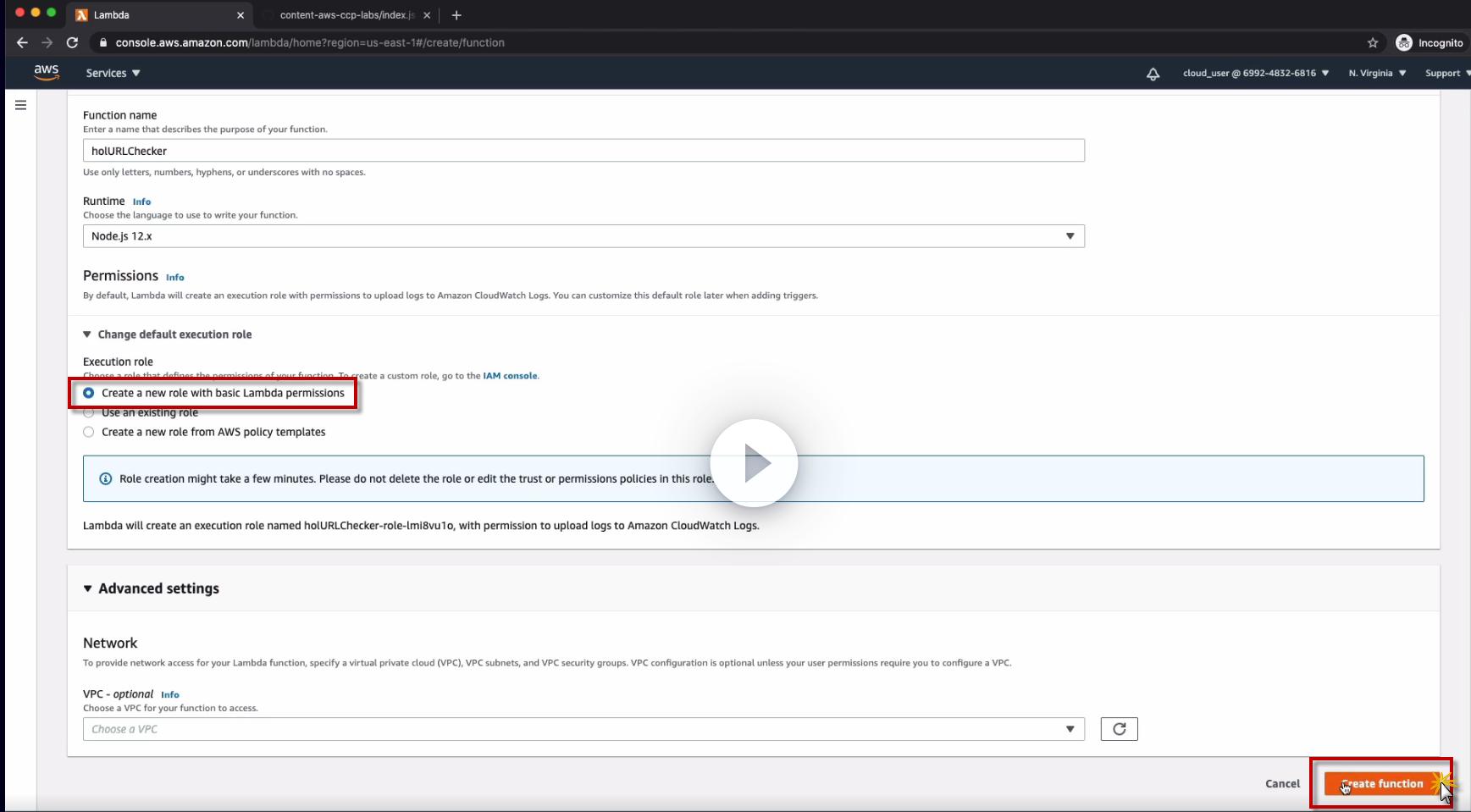Reload the page with refresh icon
The image size is (1471, 812).
point(73,42)
